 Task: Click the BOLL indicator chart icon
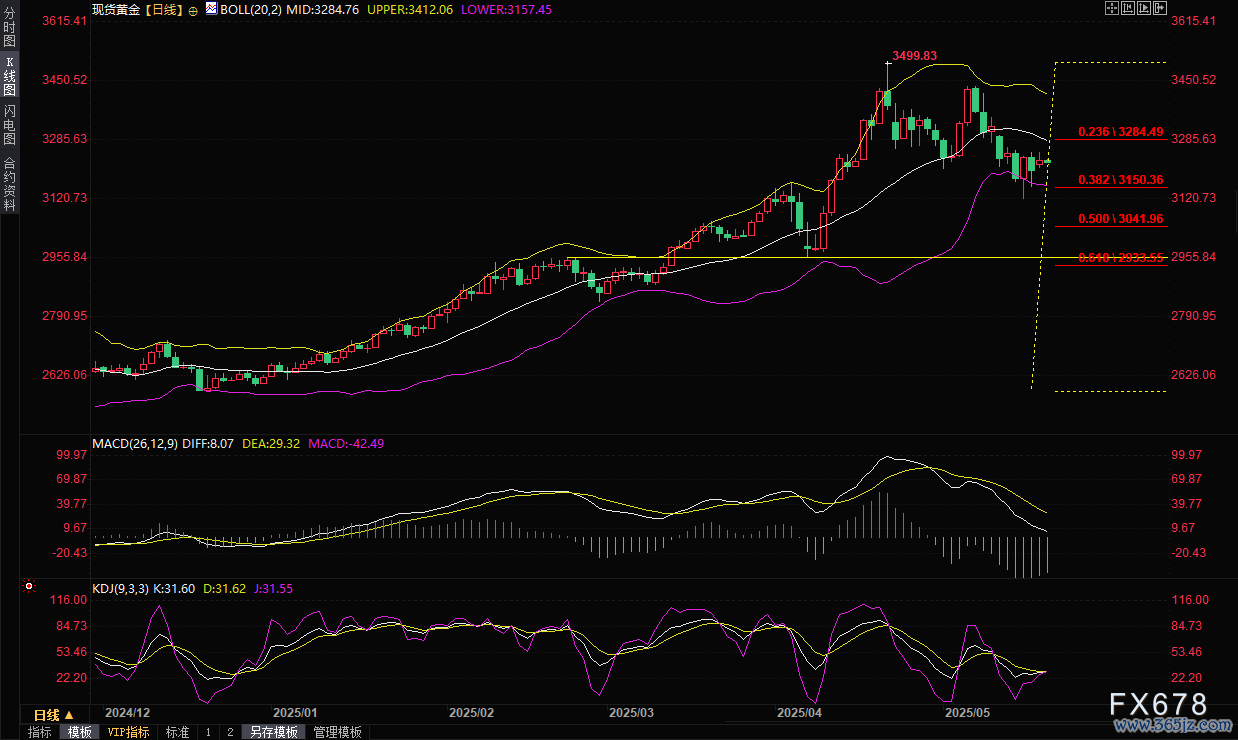210,8
